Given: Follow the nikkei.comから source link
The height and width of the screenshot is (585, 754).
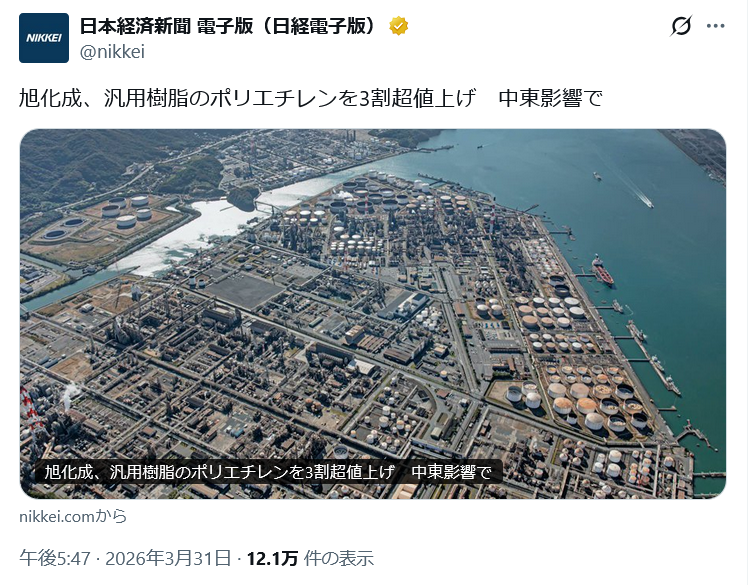Looking at the screenshot, I should click(73, 516).
